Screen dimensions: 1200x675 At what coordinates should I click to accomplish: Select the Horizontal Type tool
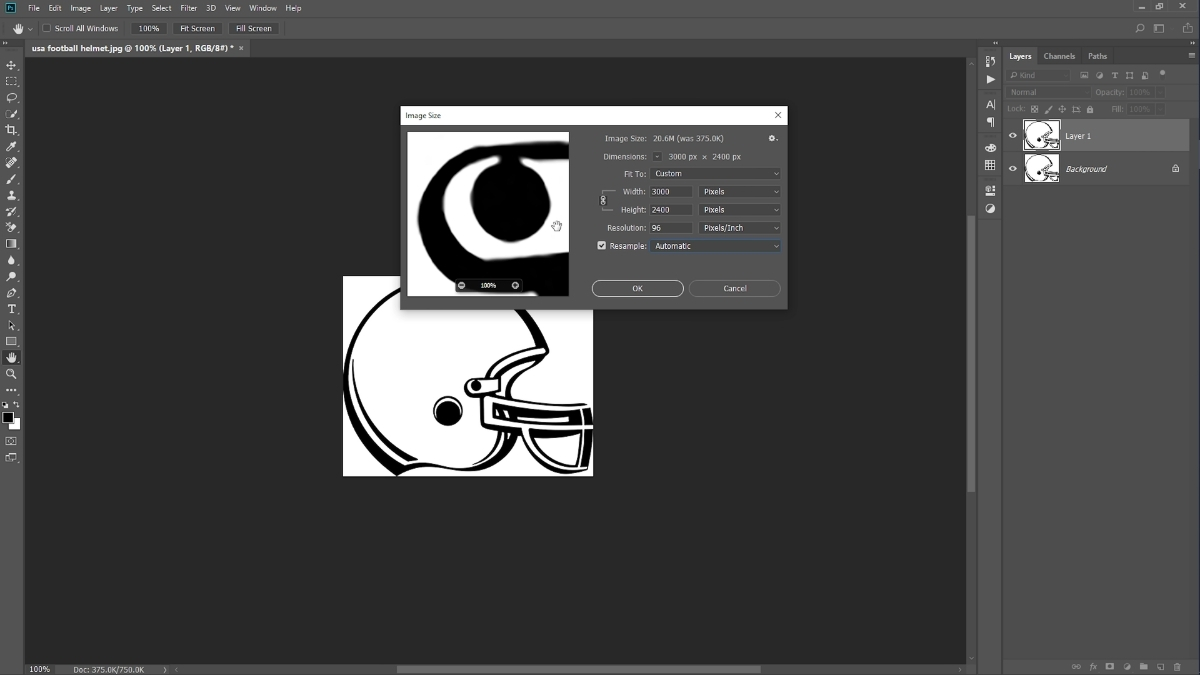(x=11, y=309)
